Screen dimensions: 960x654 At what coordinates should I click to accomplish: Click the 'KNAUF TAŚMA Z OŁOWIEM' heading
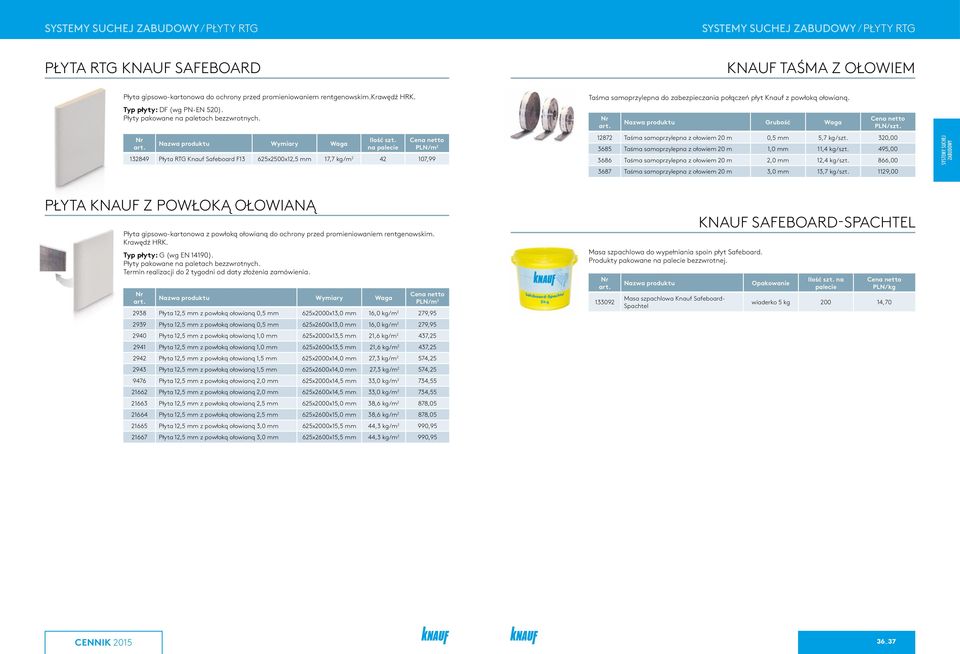pos(820,68)
